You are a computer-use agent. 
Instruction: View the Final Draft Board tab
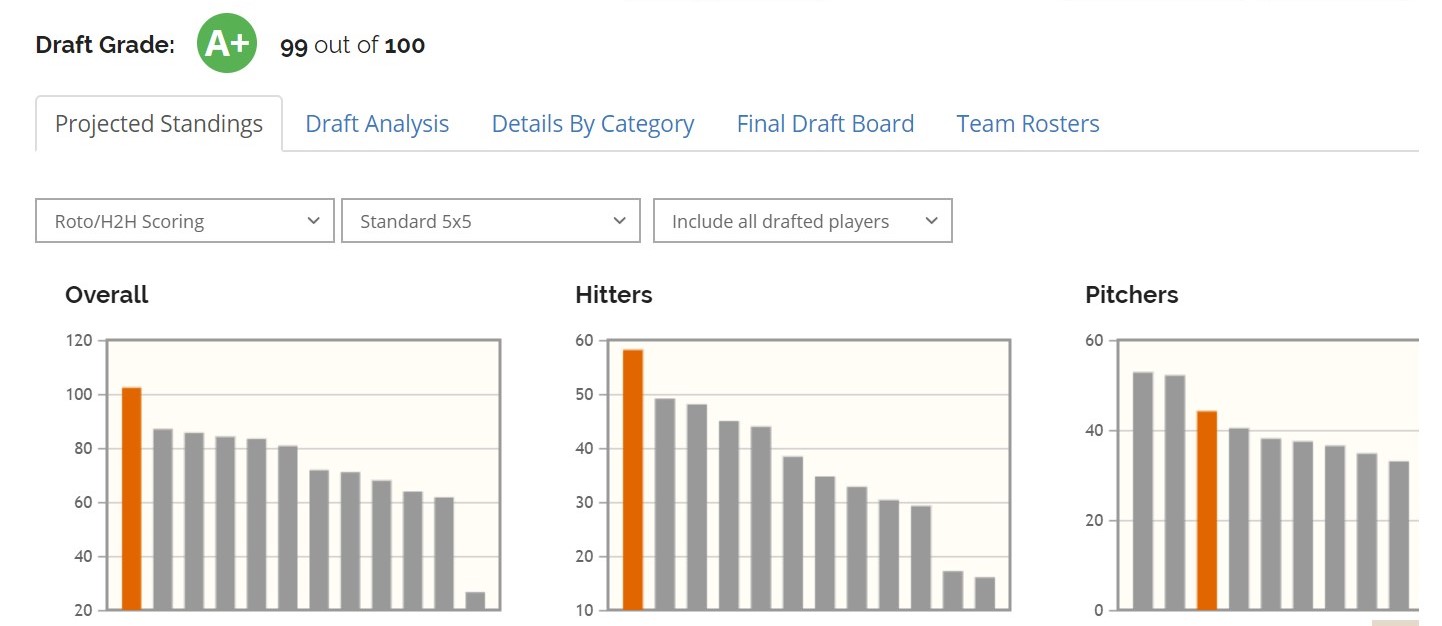[825, 124]
